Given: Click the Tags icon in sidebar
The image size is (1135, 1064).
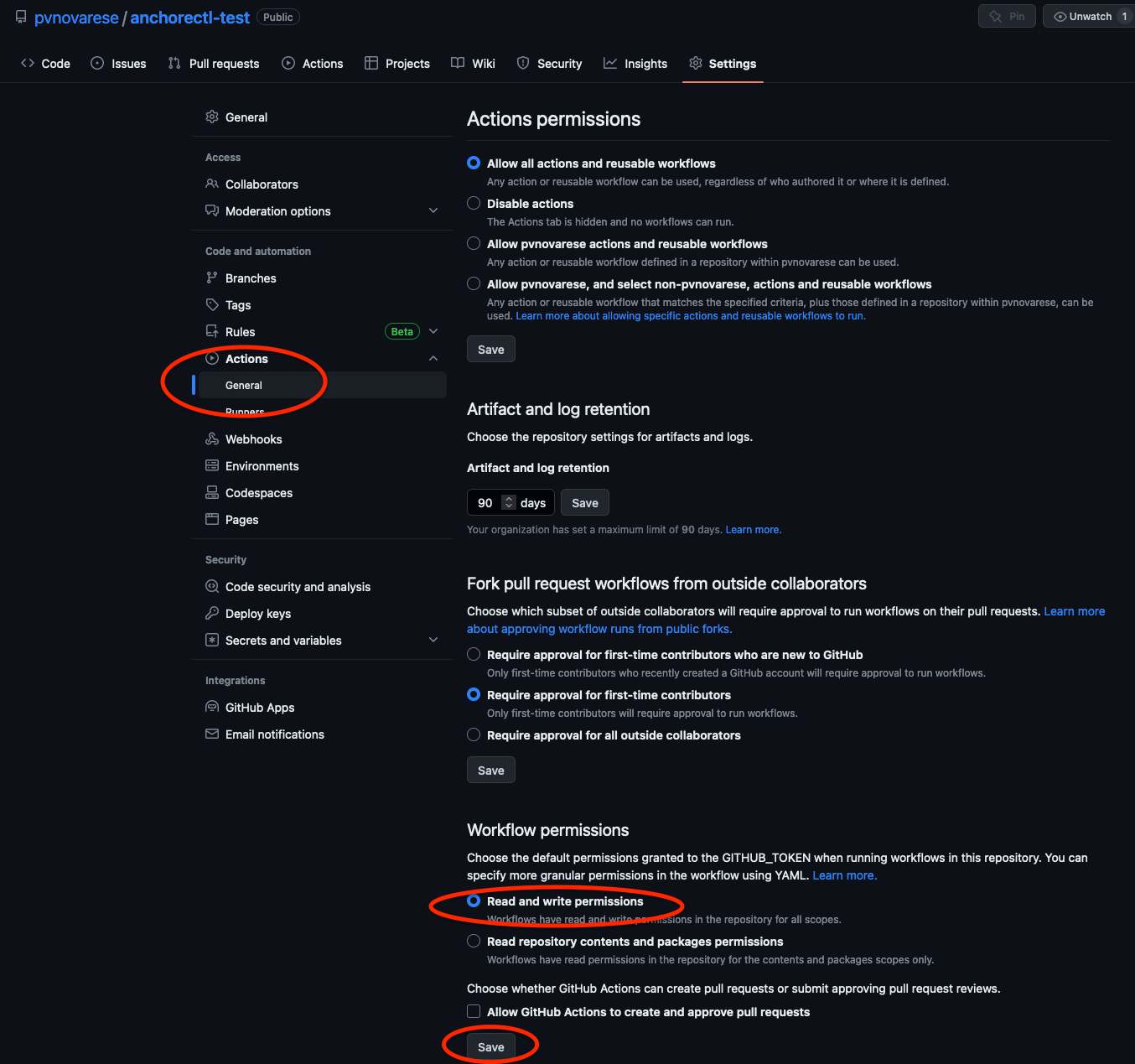Looking at the screenshot, I should click(x=212, y=305).
